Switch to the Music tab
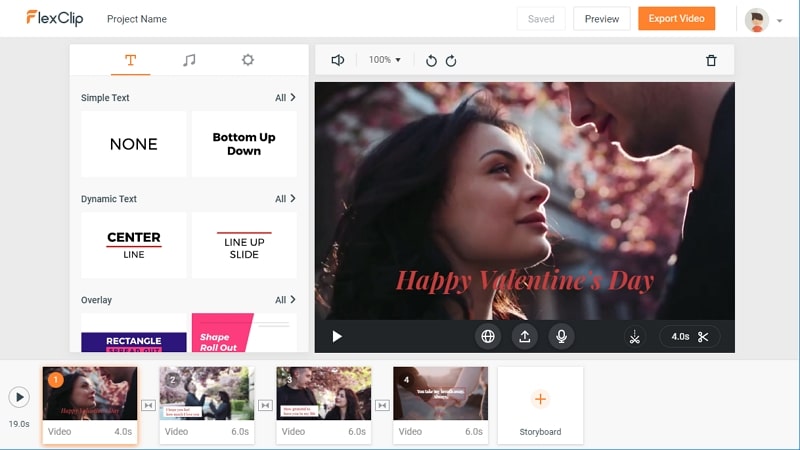Image resolution: width=800 pixels, height=450 pixels. [x=189, y=60]
